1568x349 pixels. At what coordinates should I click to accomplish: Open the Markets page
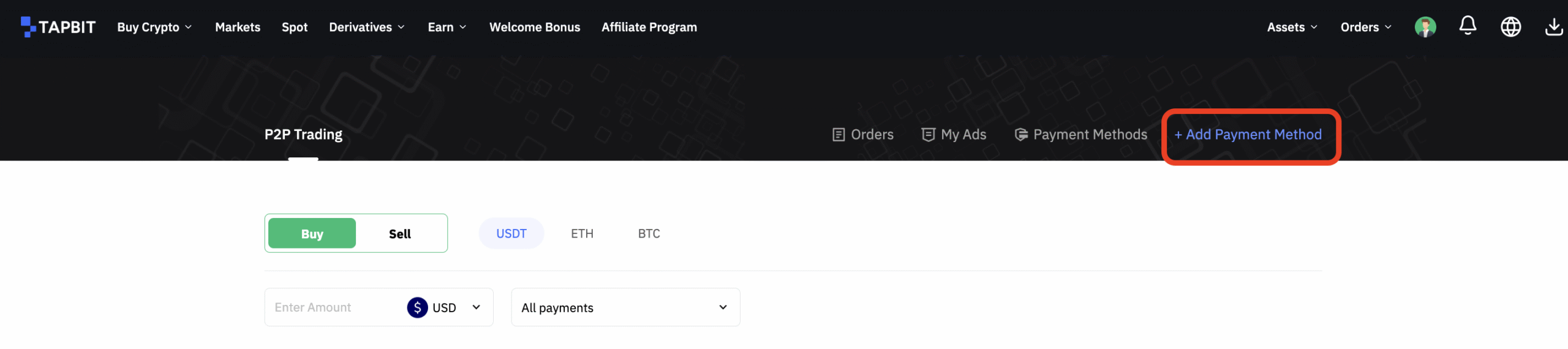click(x=238, y=27)
